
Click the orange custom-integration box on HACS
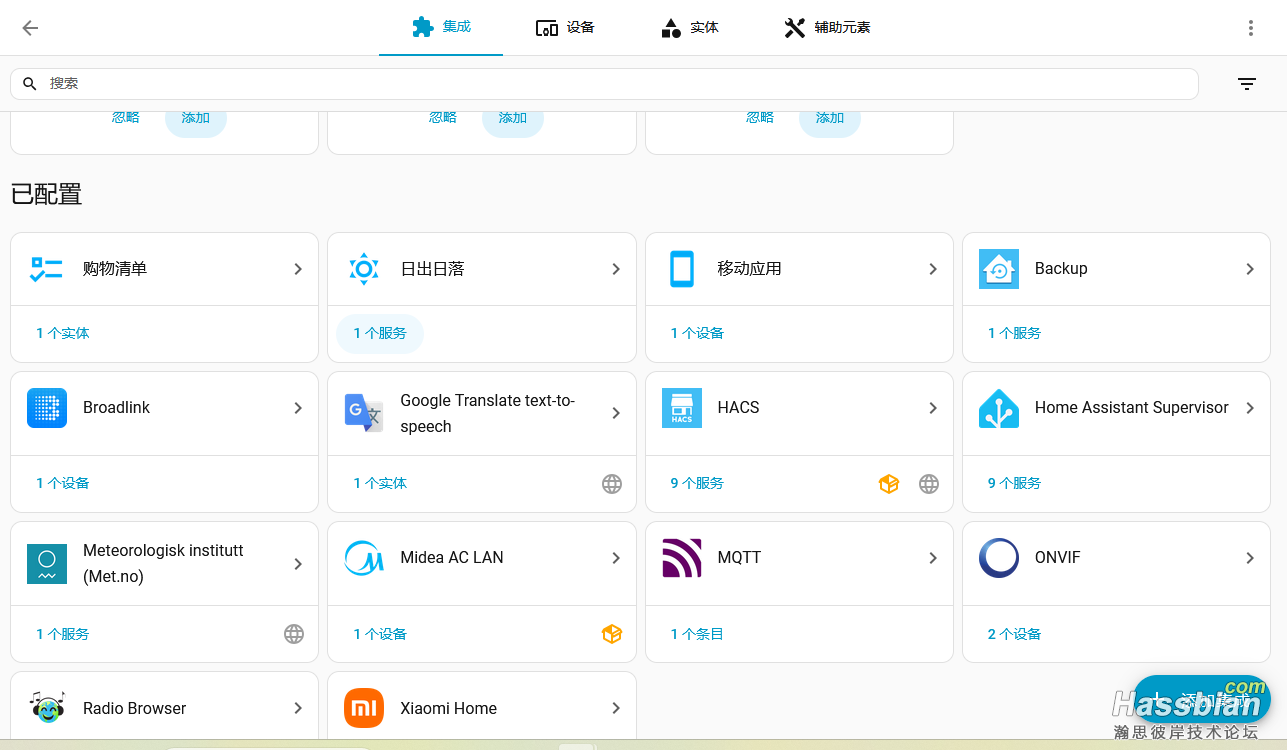point(889,484)
